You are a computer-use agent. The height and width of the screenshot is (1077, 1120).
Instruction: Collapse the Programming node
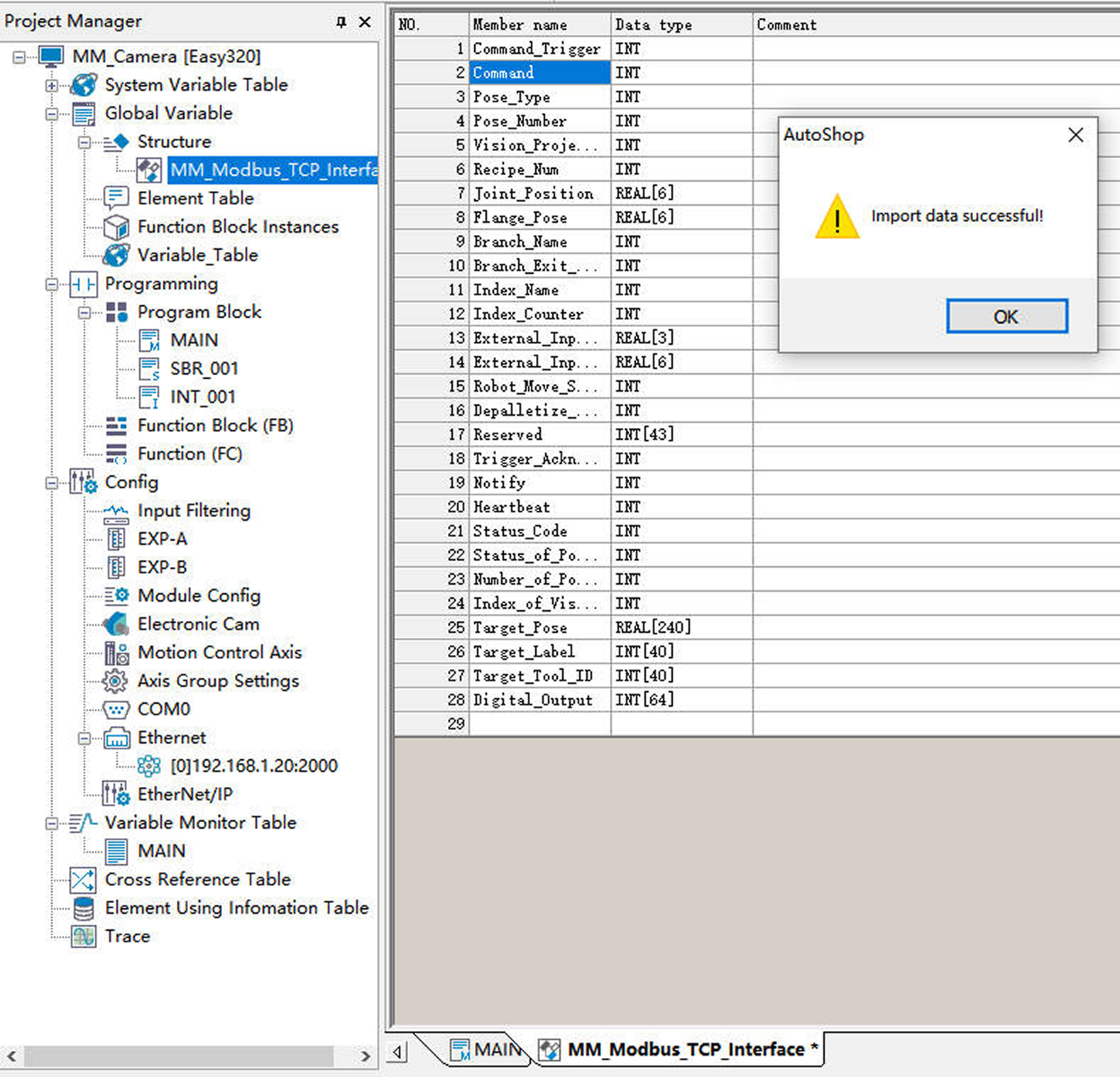tap(52, 285)
